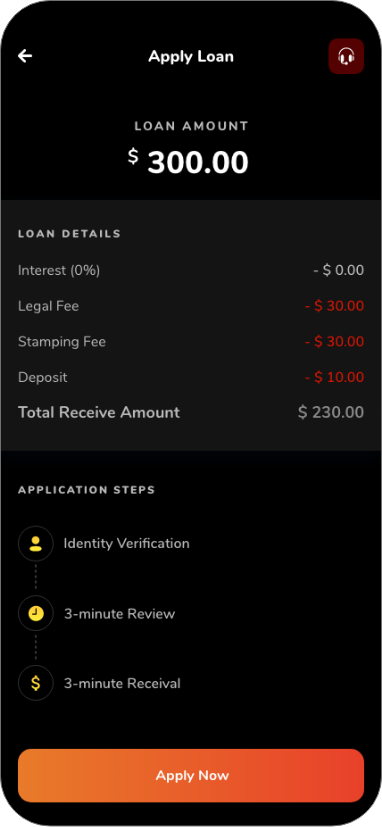Select the 3-minute Receival dollar icon
The image size is (382, 827).
35,683
